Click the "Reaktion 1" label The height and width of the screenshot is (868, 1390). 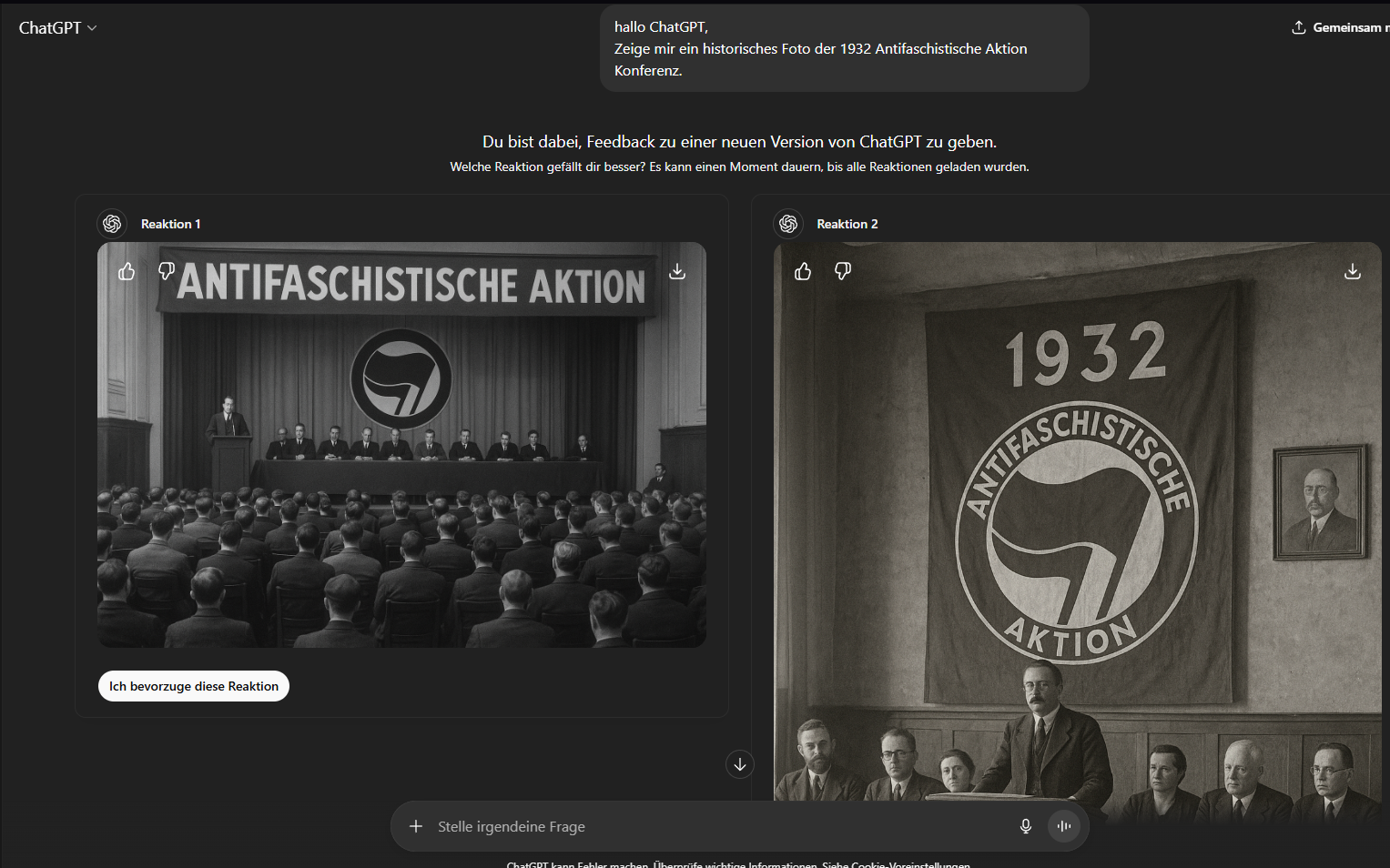(170, 224)
